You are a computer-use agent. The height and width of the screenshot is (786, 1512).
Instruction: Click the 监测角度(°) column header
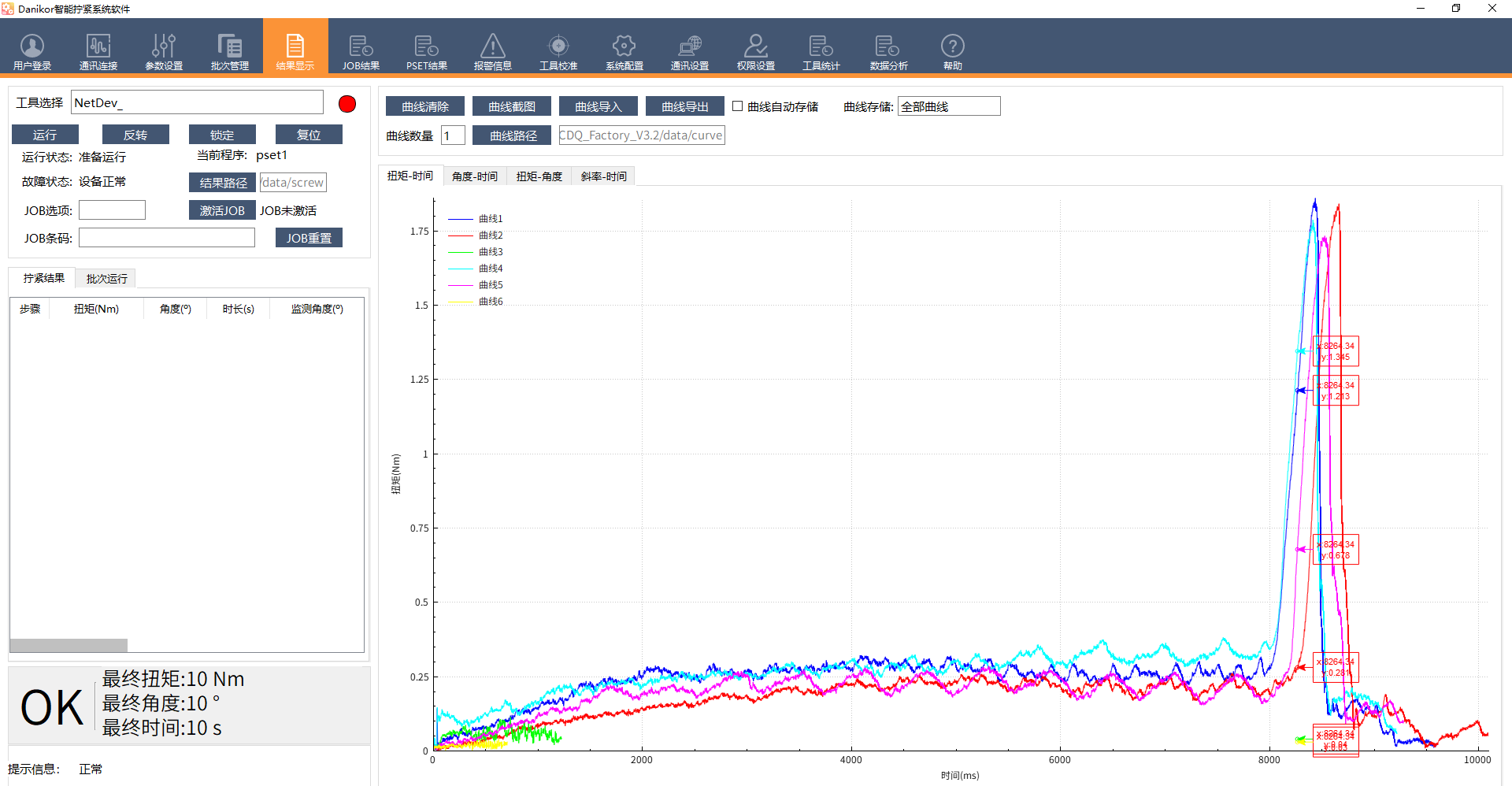(317, 309)
